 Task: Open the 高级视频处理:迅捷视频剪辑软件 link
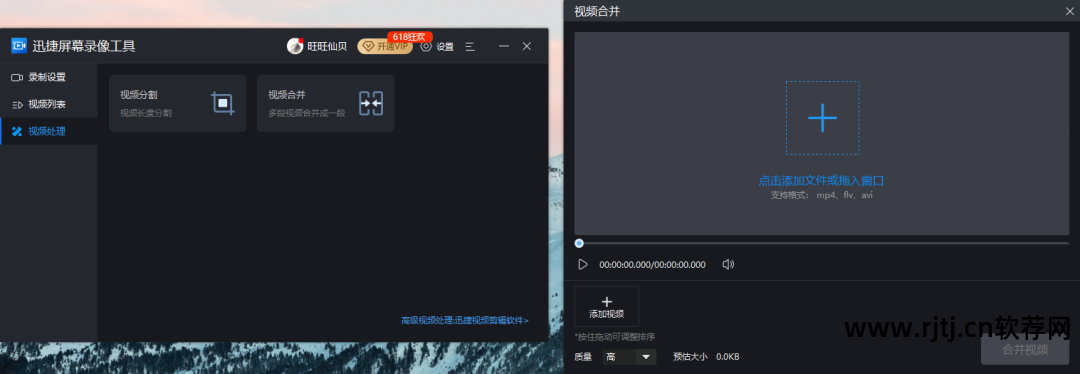tap(465, 320)
